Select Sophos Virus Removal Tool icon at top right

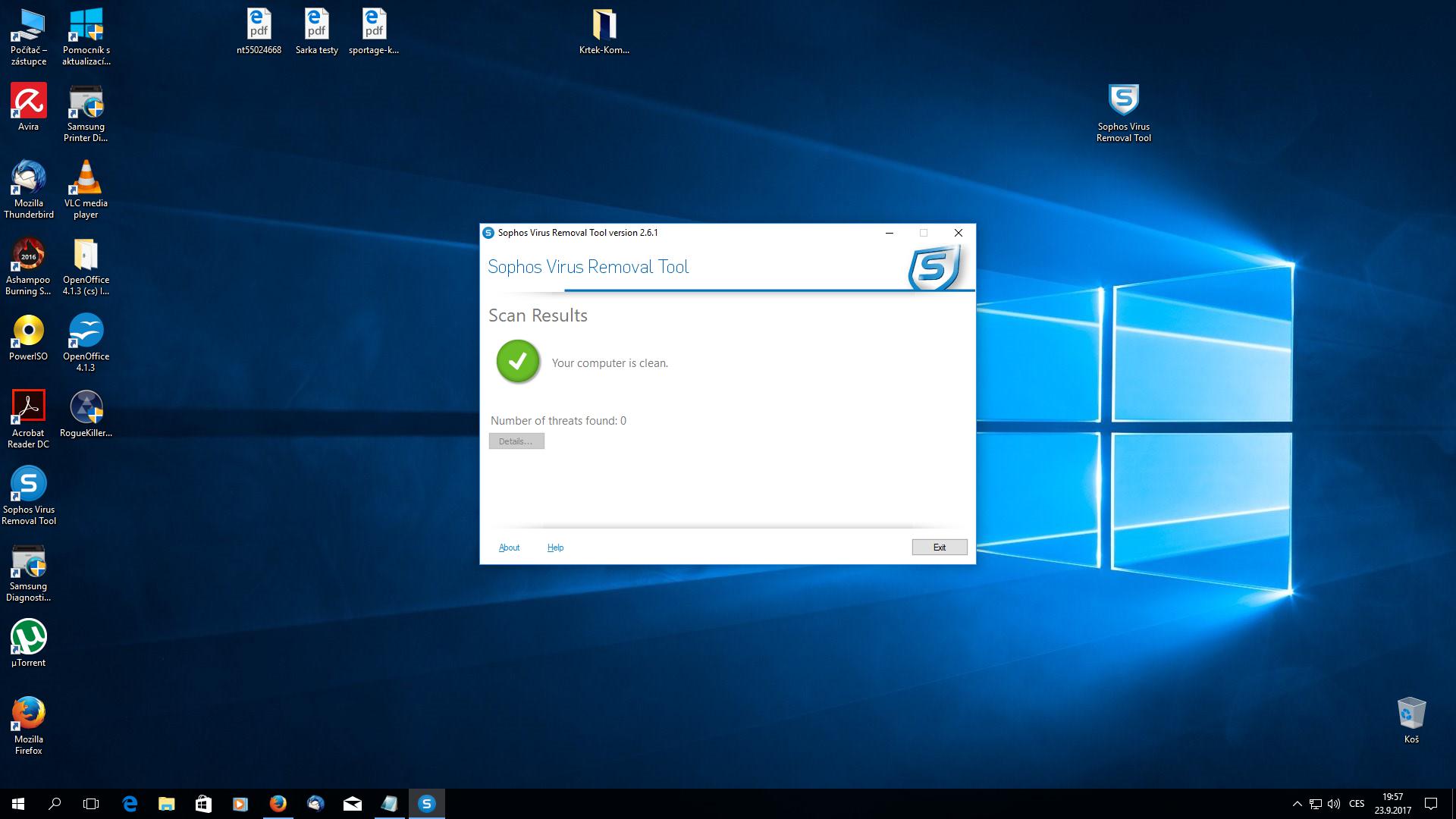(x=1123, y=112)
